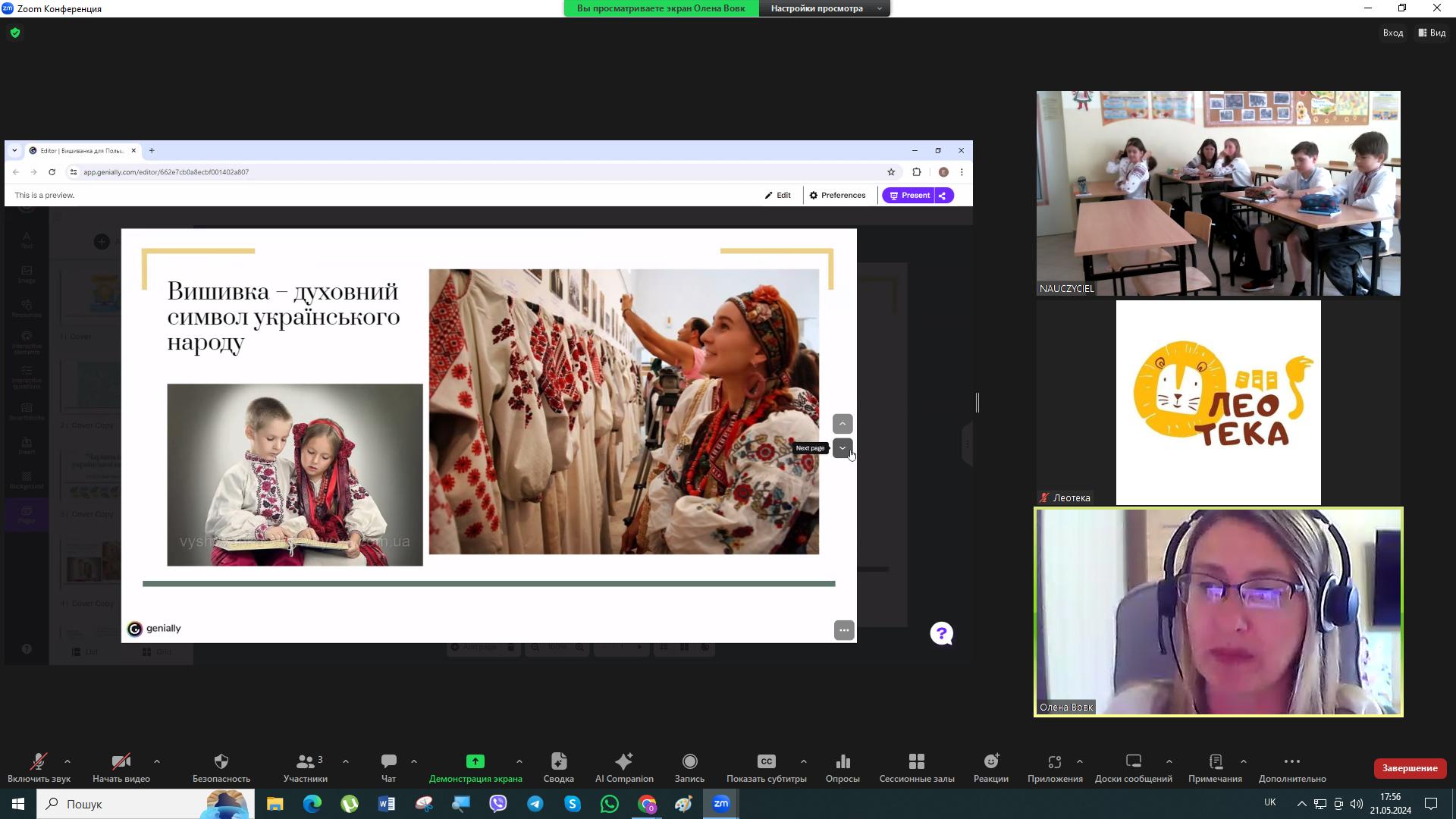Open Breakout rooms (Сессионные залы)
Image resolution: width=1456 pixels, height=819 pixels.
point(916,767)
